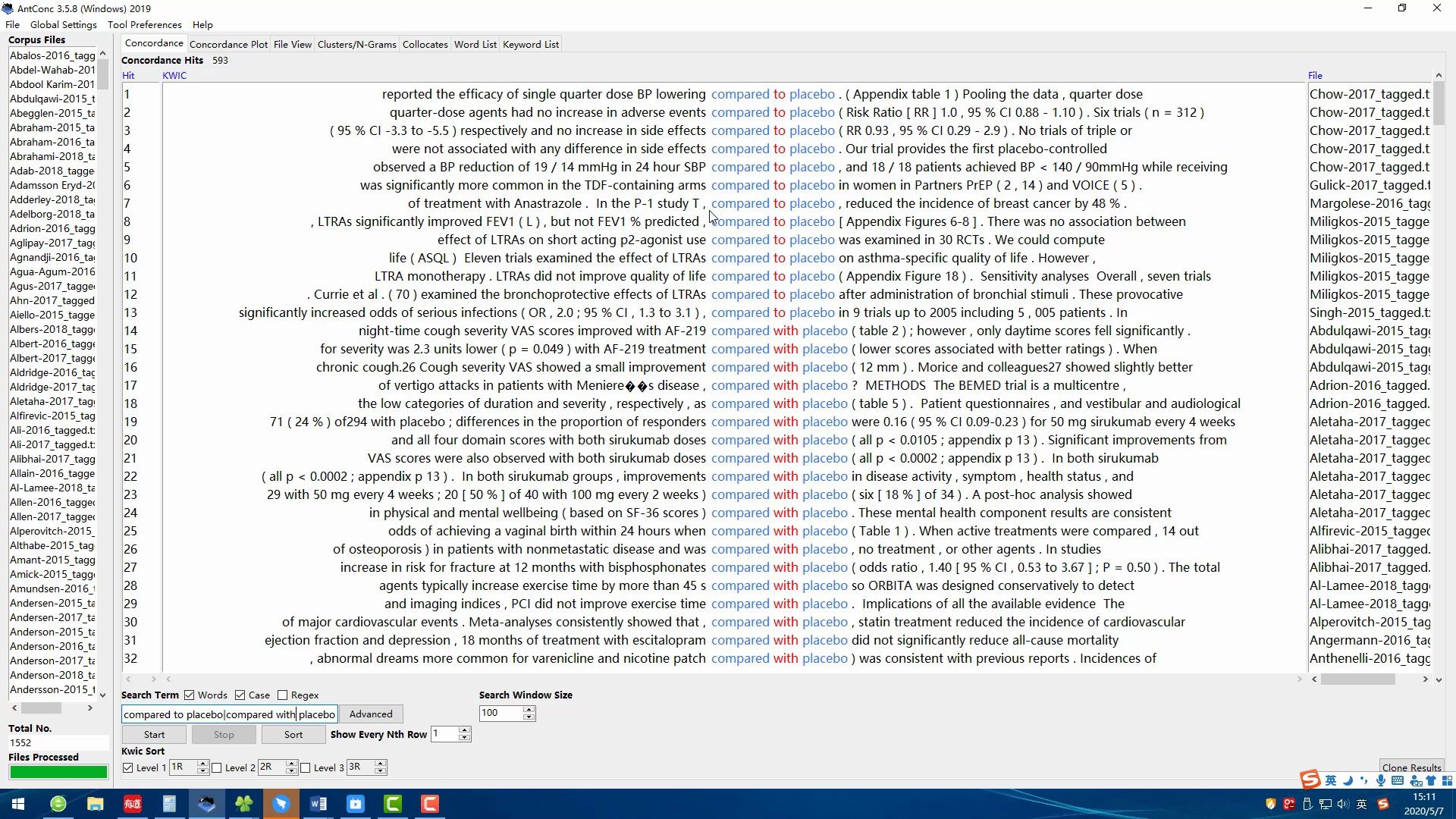Screen dimensions: 1456x819
Task: Open the Sogou toolbox grid icon
Action: pyautogui.click(x=1447, y=780)
